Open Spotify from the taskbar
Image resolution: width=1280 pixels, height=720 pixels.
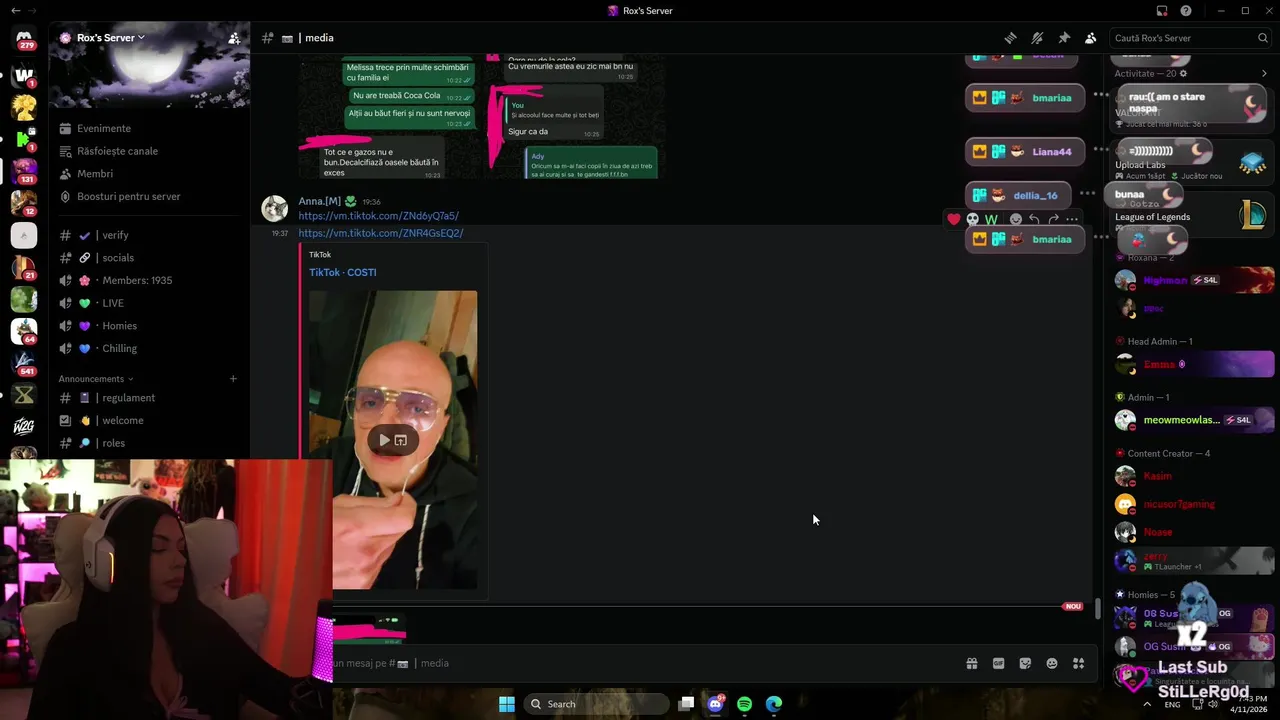744,704
